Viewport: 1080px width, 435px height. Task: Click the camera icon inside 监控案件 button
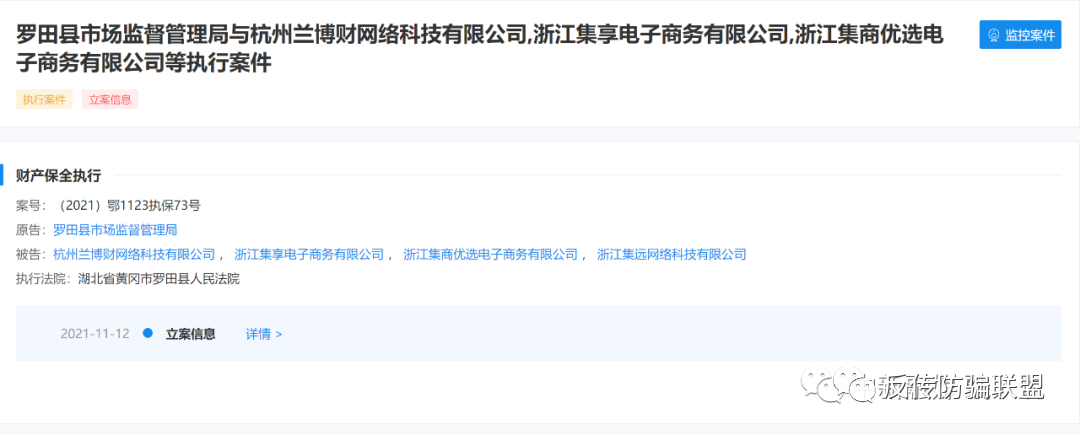993,35
